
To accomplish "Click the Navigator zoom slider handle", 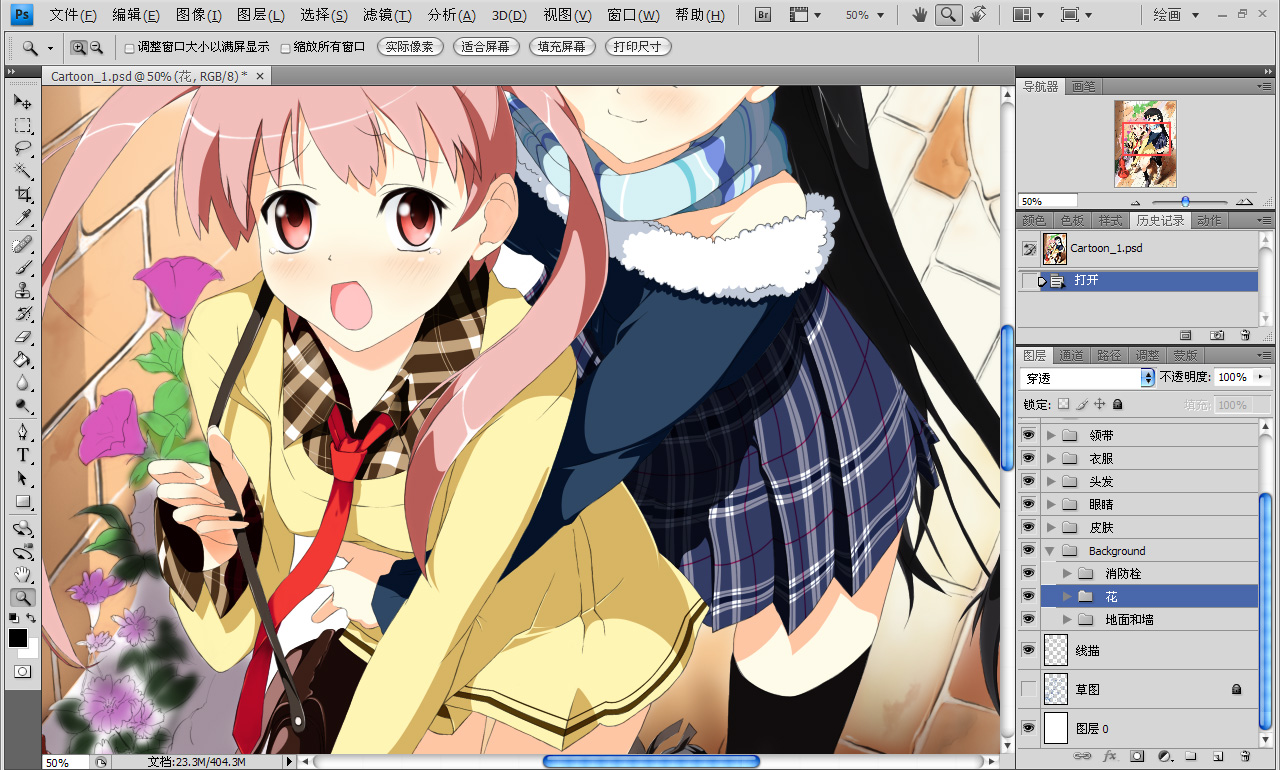I will [x=1185, y=201].
